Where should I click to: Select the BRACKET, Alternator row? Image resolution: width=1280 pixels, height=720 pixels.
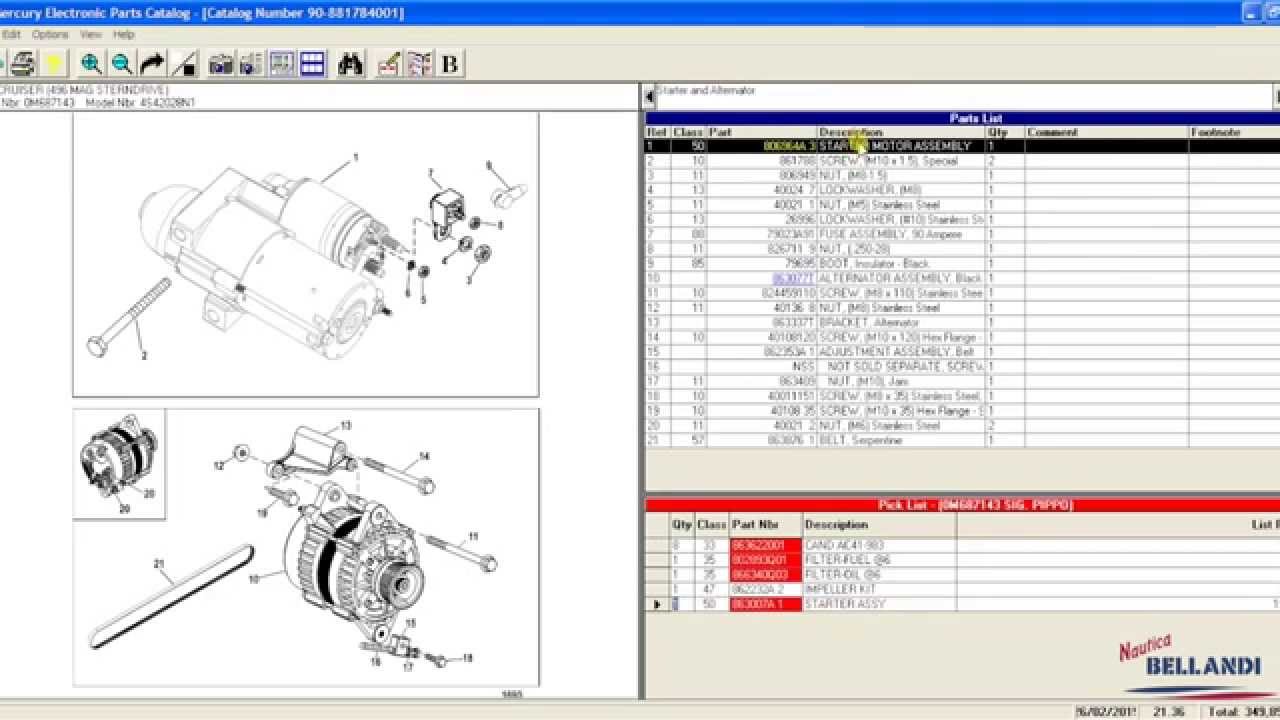(x=962, y=323)
